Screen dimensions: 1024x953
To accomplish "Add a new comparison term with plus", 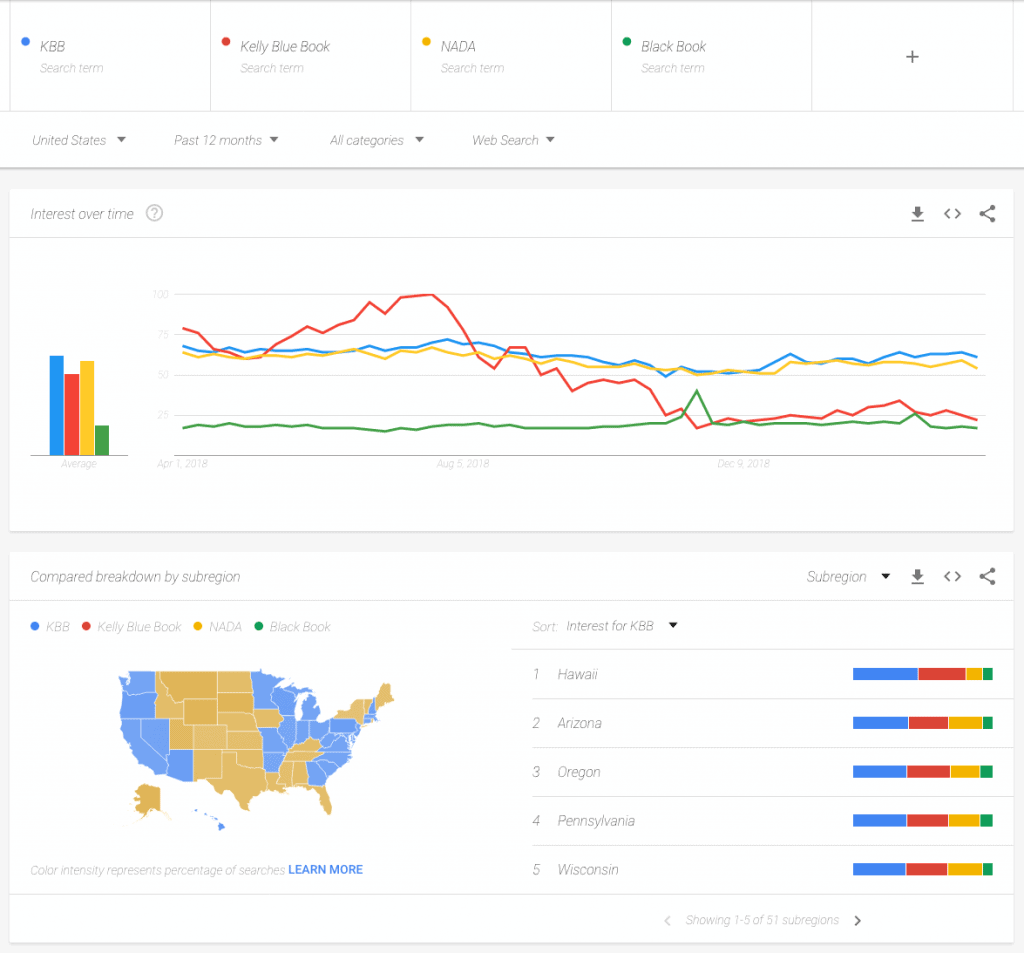I will 912,57.
